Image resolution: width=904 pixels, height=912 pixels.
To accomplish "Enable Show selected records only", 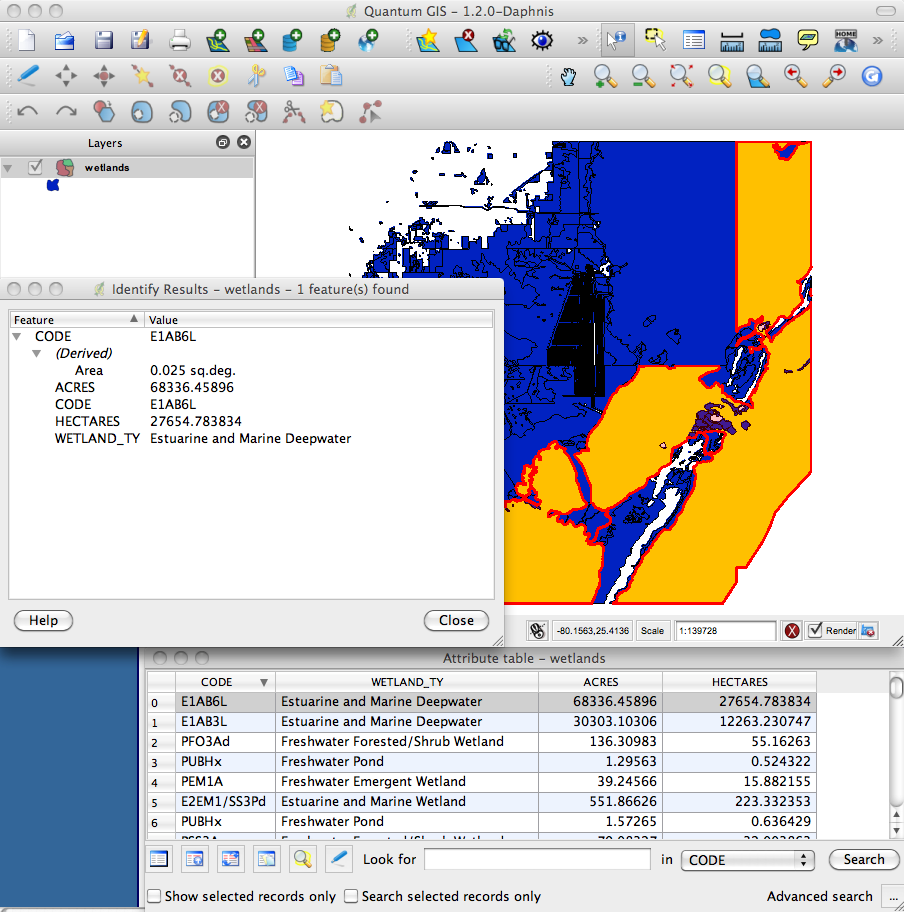I will 153,897.
